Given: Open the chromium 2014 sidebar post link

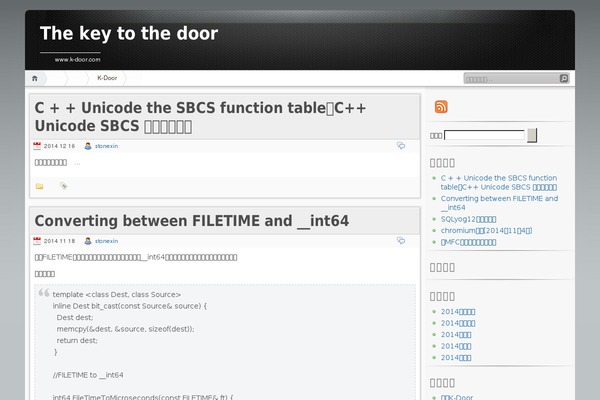Looking at the screenshot, I should pyautogui.click(x=486, y=230).
